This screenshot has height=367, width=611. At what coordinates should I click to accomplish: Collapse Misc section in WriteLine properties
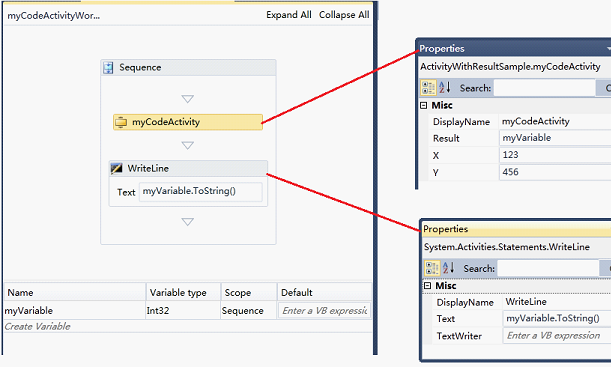[427, 286]
